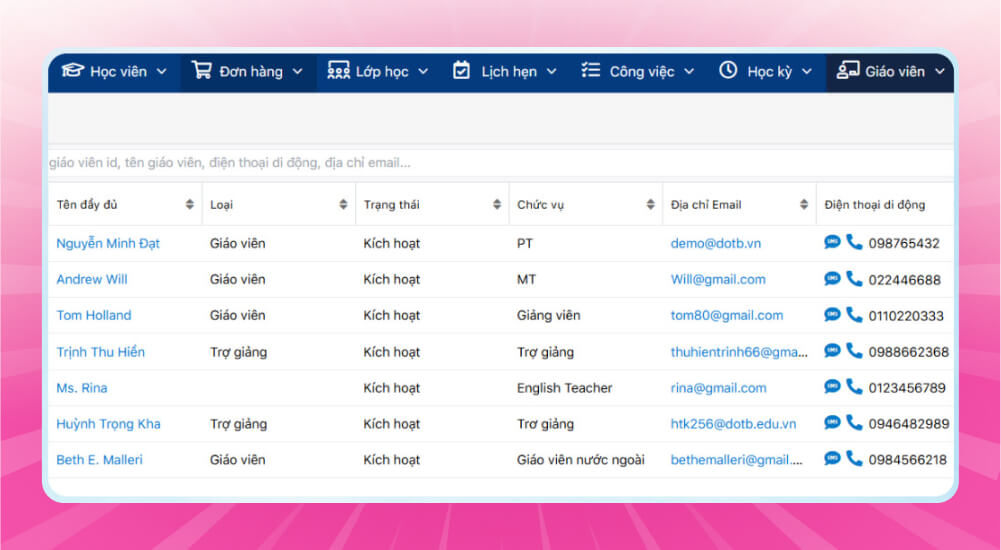Open the Lớp học menu label

pyautogui.click(x=382, y=71)
